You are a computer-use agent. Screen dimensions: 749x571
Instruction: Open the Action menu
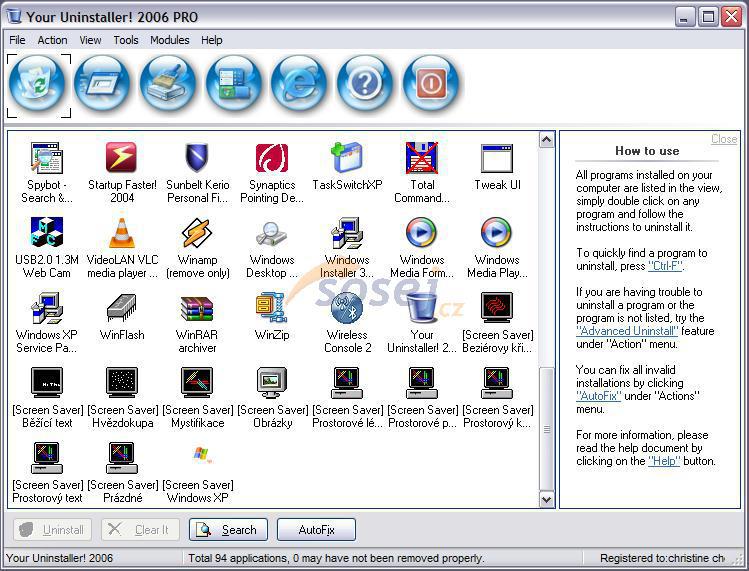[52, 40]
